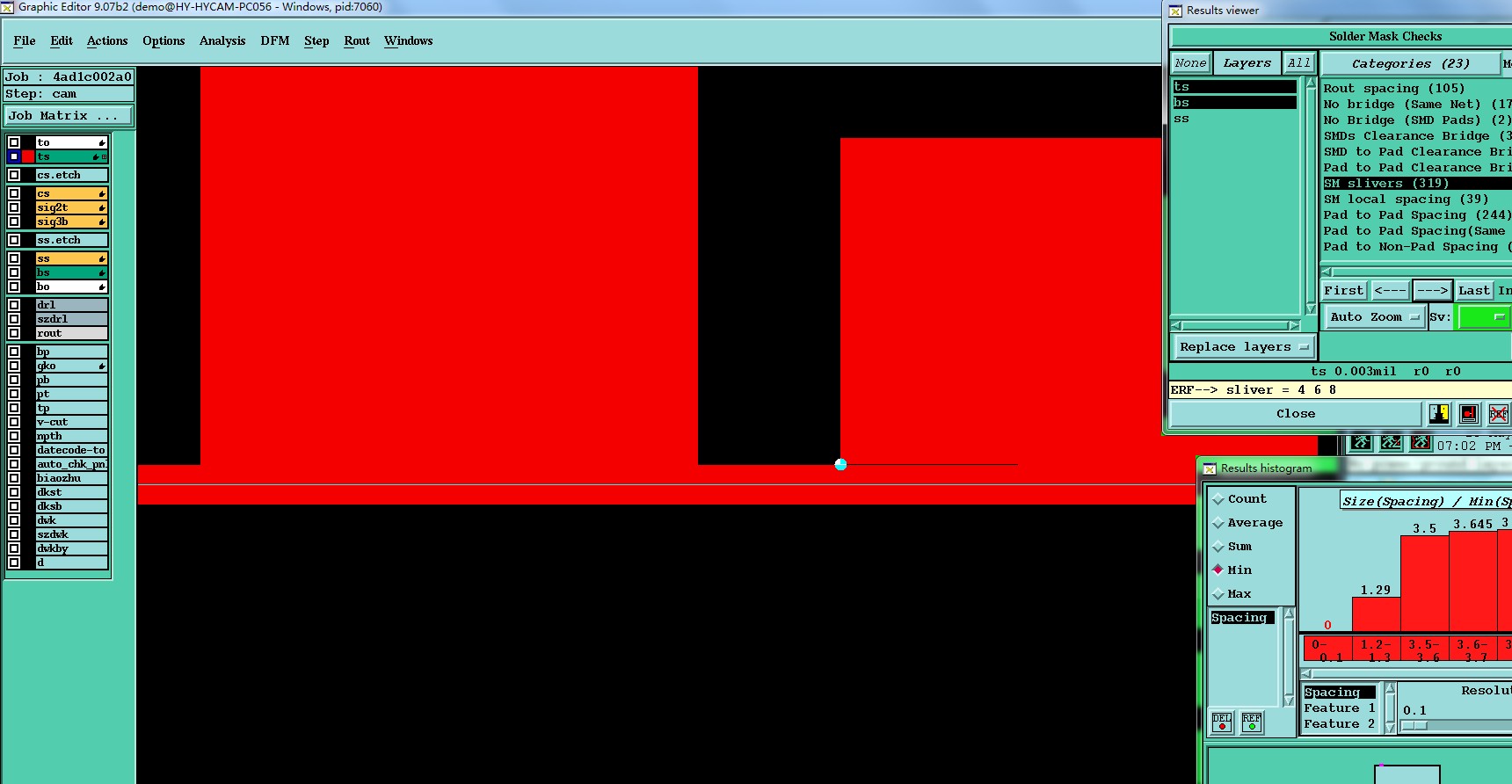This screenshot has height=784, width=1512.
Task: Toggle display checkbox for layer sig2t
Action: [x=14, y=207]
